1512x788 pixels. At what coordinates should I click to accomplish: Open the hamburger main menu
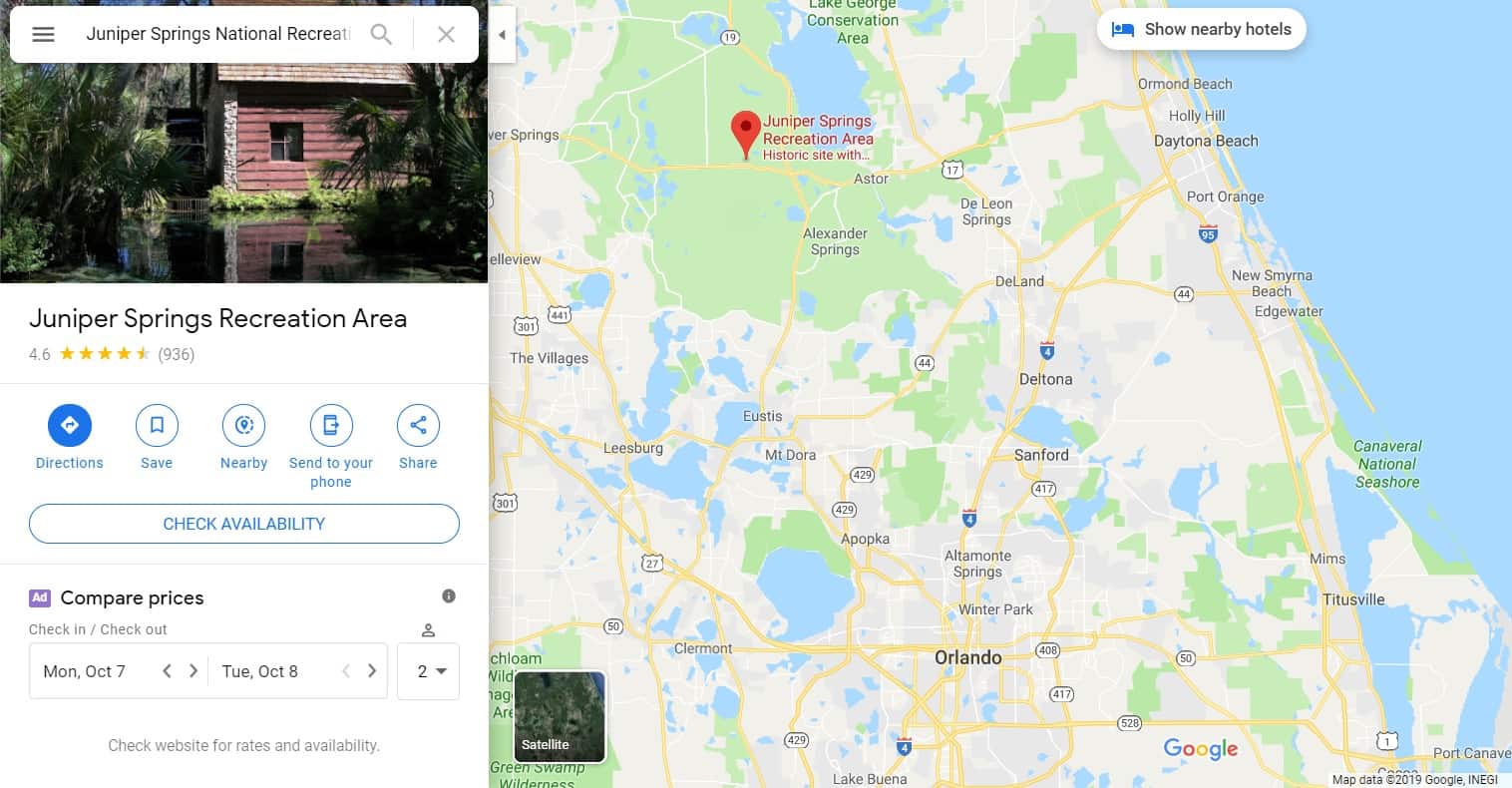pos(43,34)
